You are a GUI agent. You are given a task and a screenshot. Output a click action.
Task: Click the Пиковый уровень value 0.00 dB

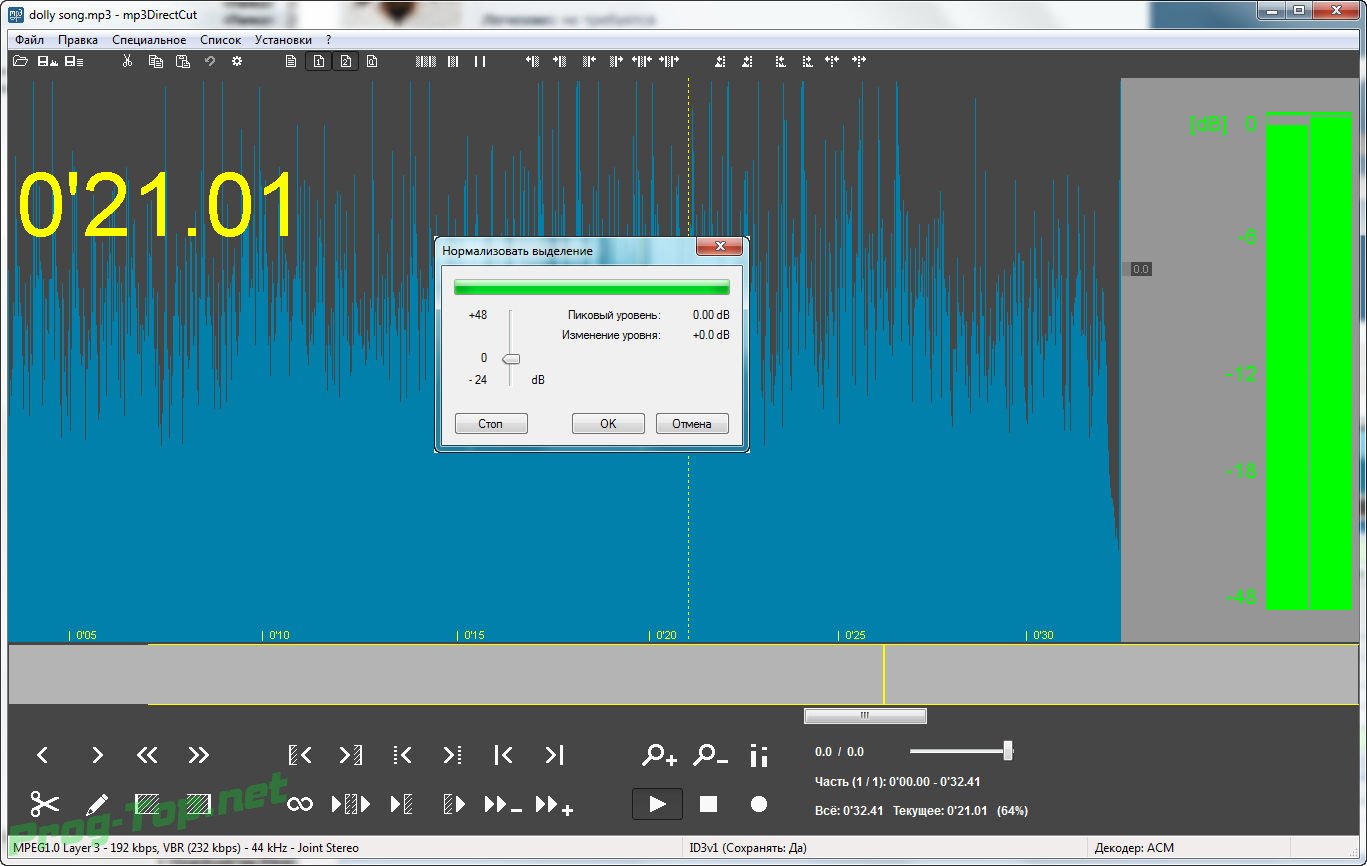(711, 315)
